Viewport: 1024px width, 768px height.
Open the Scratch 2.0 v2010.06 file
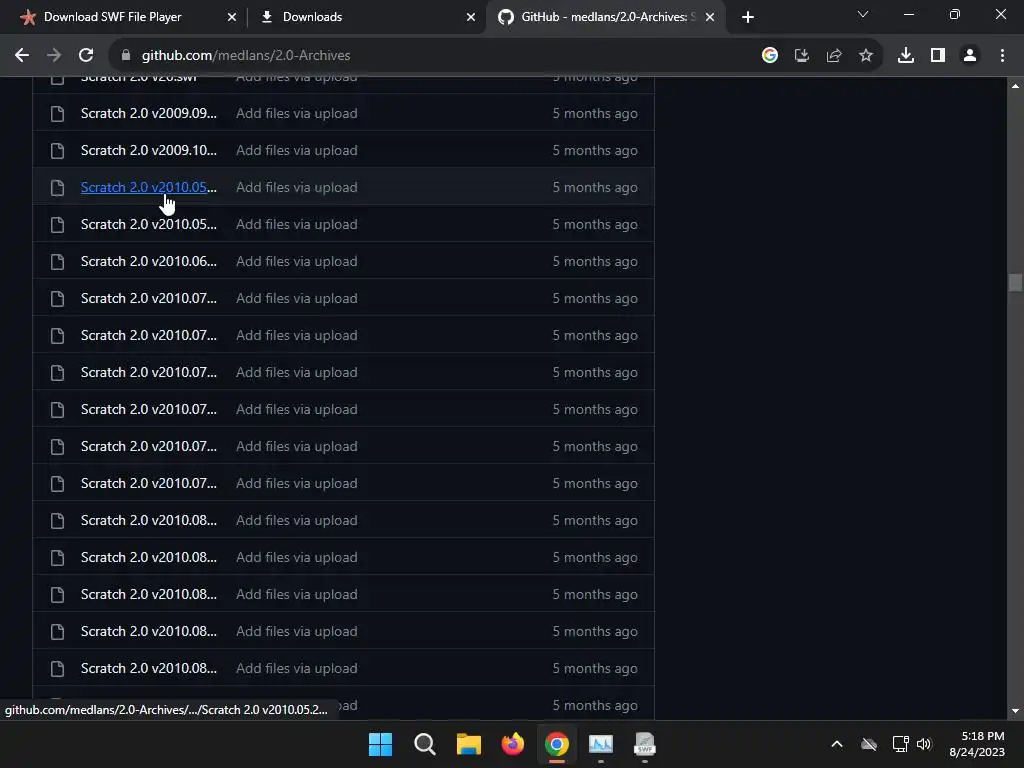[x=148, y=261]
